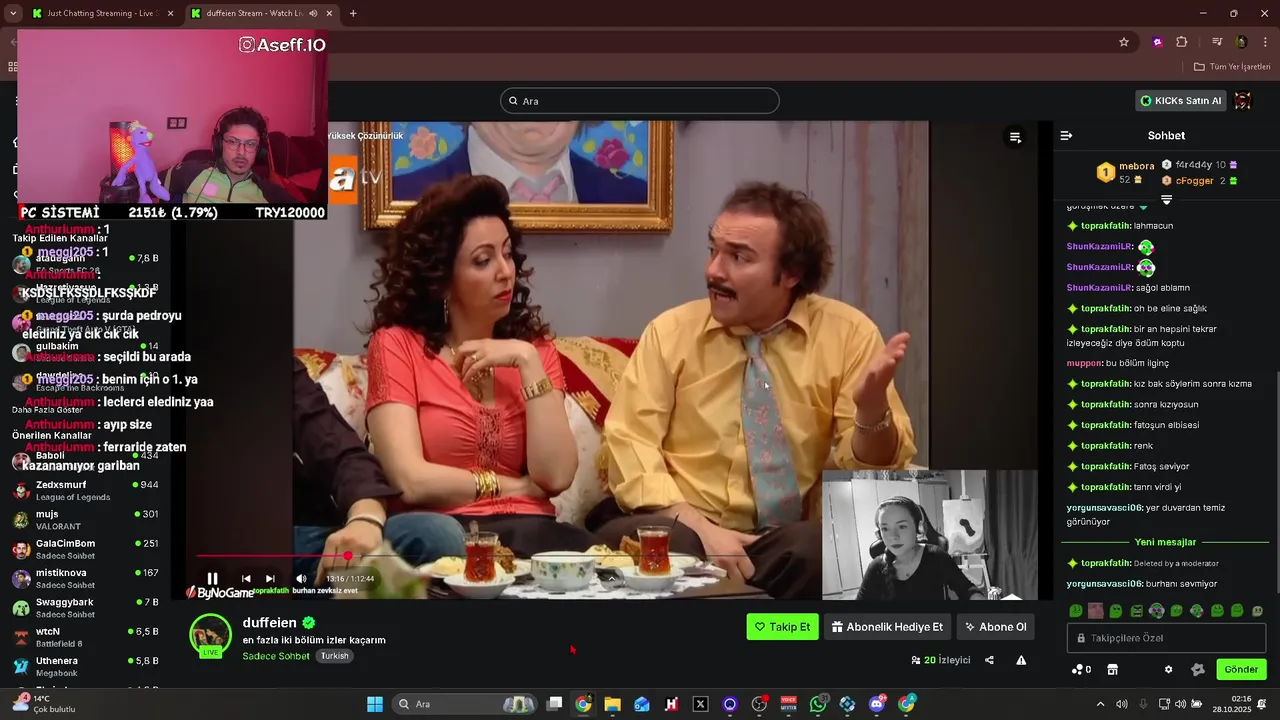Open the weather widget on the taskbar
The height and width of the screenshot is (720, 1280).
(x=45, y=704)
